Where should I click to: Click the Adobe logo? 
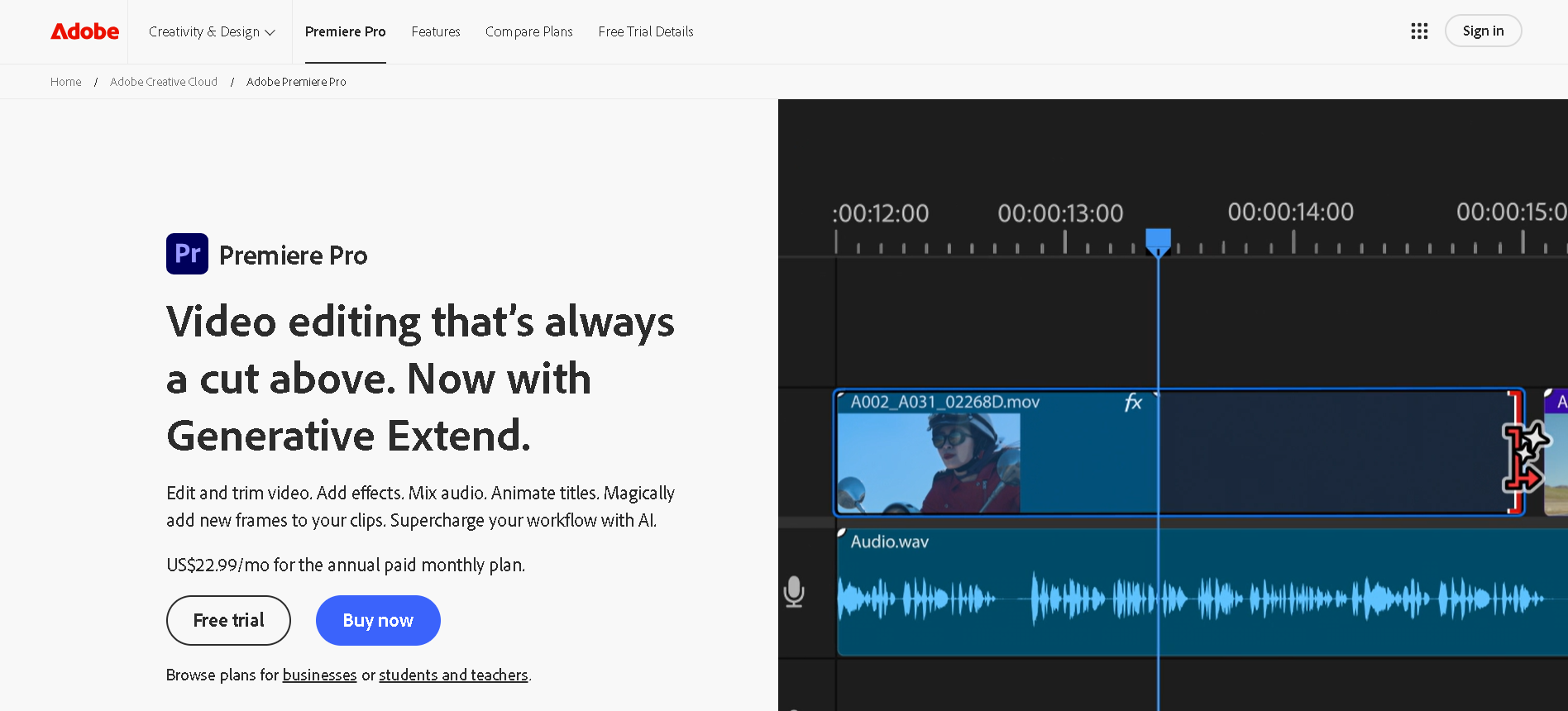click(84, 31)
